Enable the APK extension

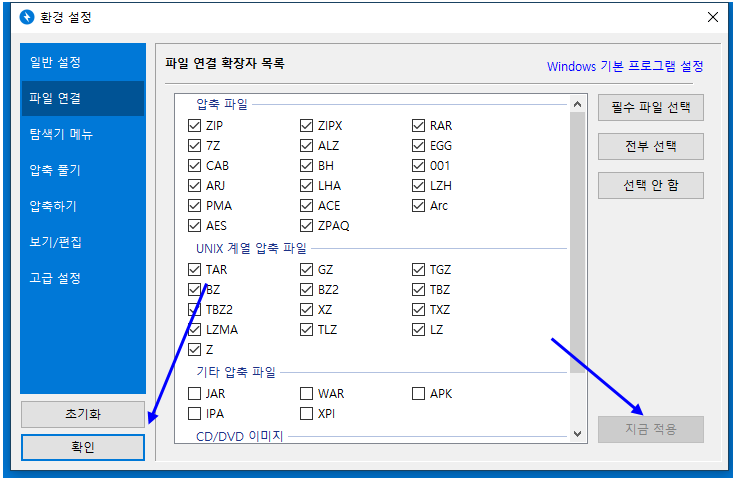(418, 394)
